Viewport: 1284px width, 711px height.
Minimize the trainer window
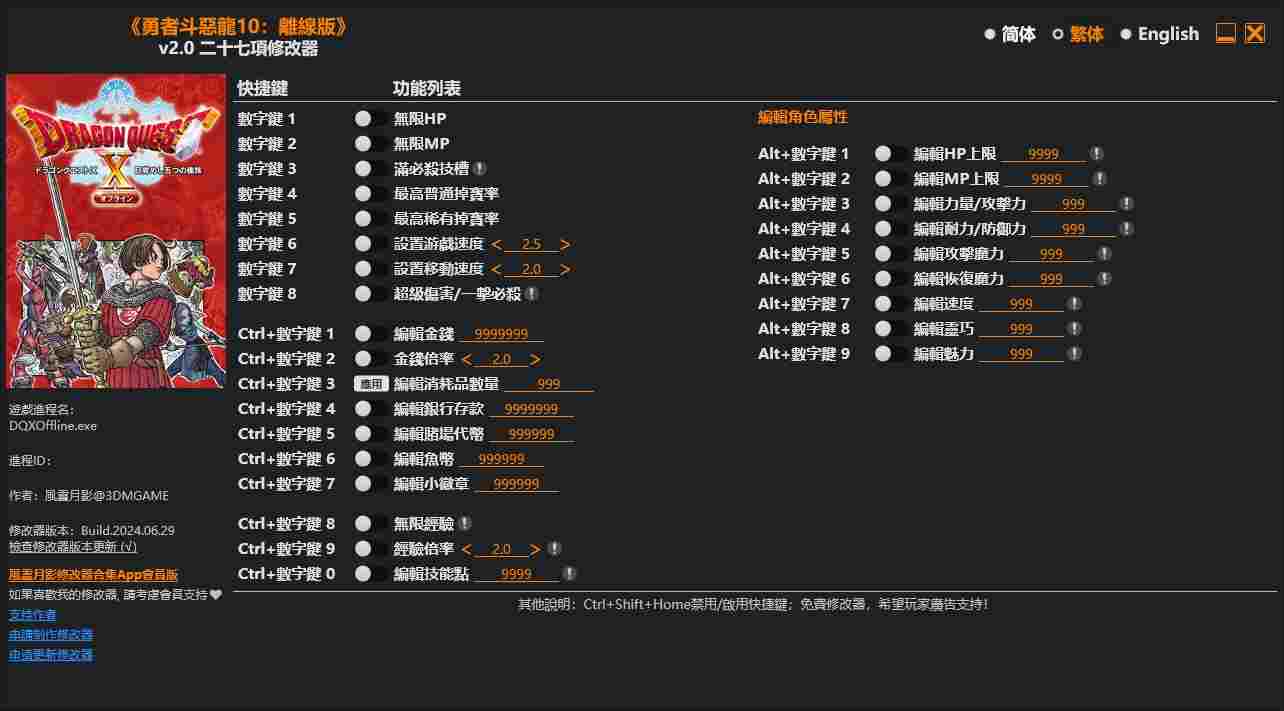[x=1226, y=34]
